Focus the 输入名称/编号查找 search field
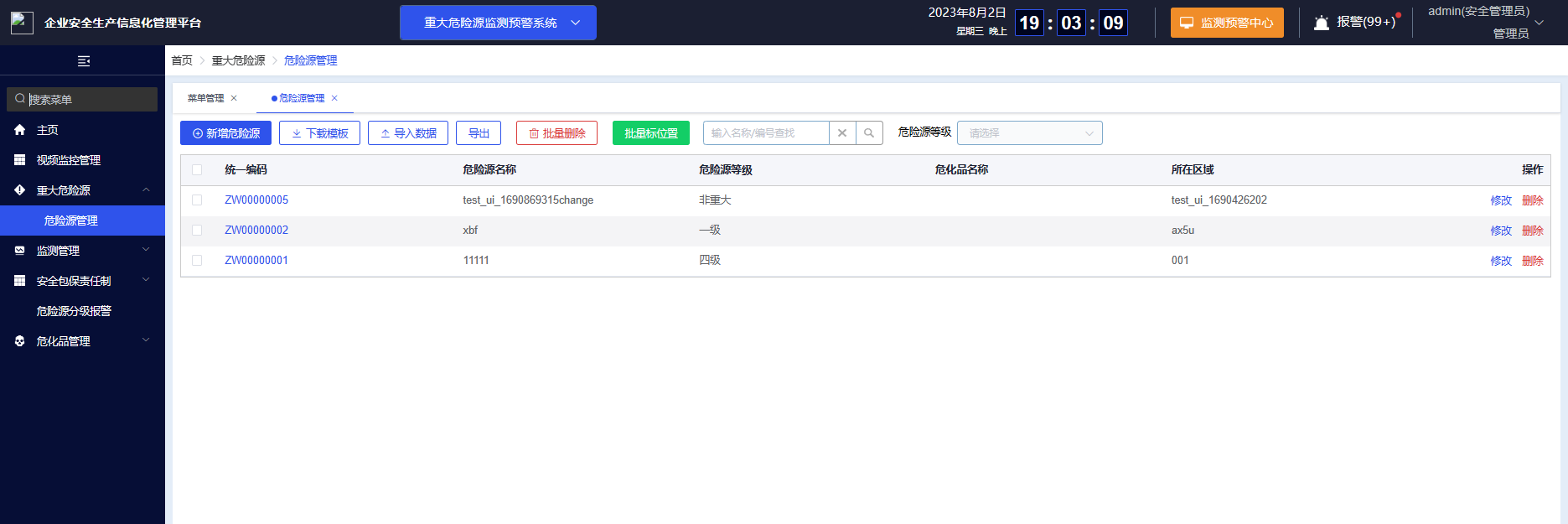This screenshot has width=1568, height=524. 766,132
